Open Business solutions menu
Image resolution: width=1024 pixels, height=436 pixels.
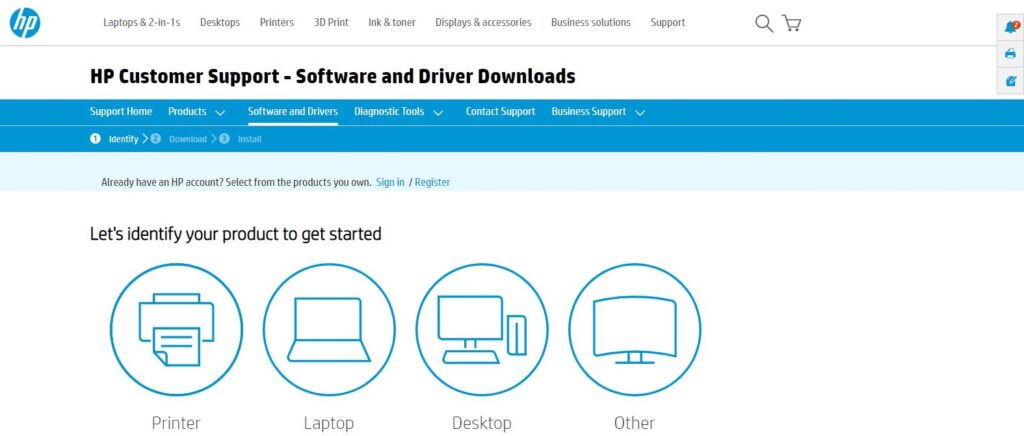click(x=591, y=22)
